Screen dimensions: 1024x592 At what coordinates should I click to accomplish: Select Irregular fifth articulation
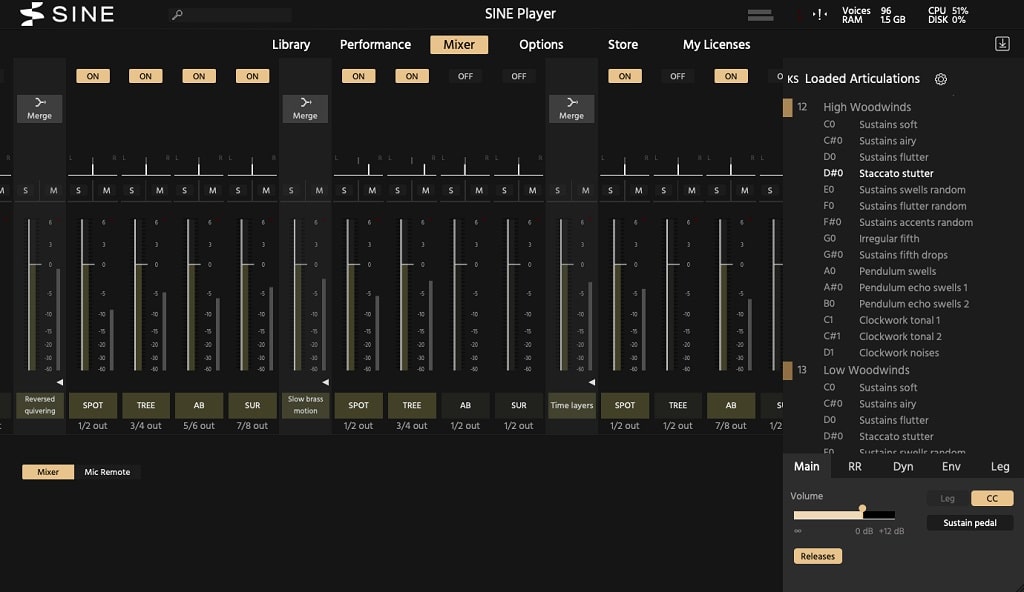pos(889,238)
